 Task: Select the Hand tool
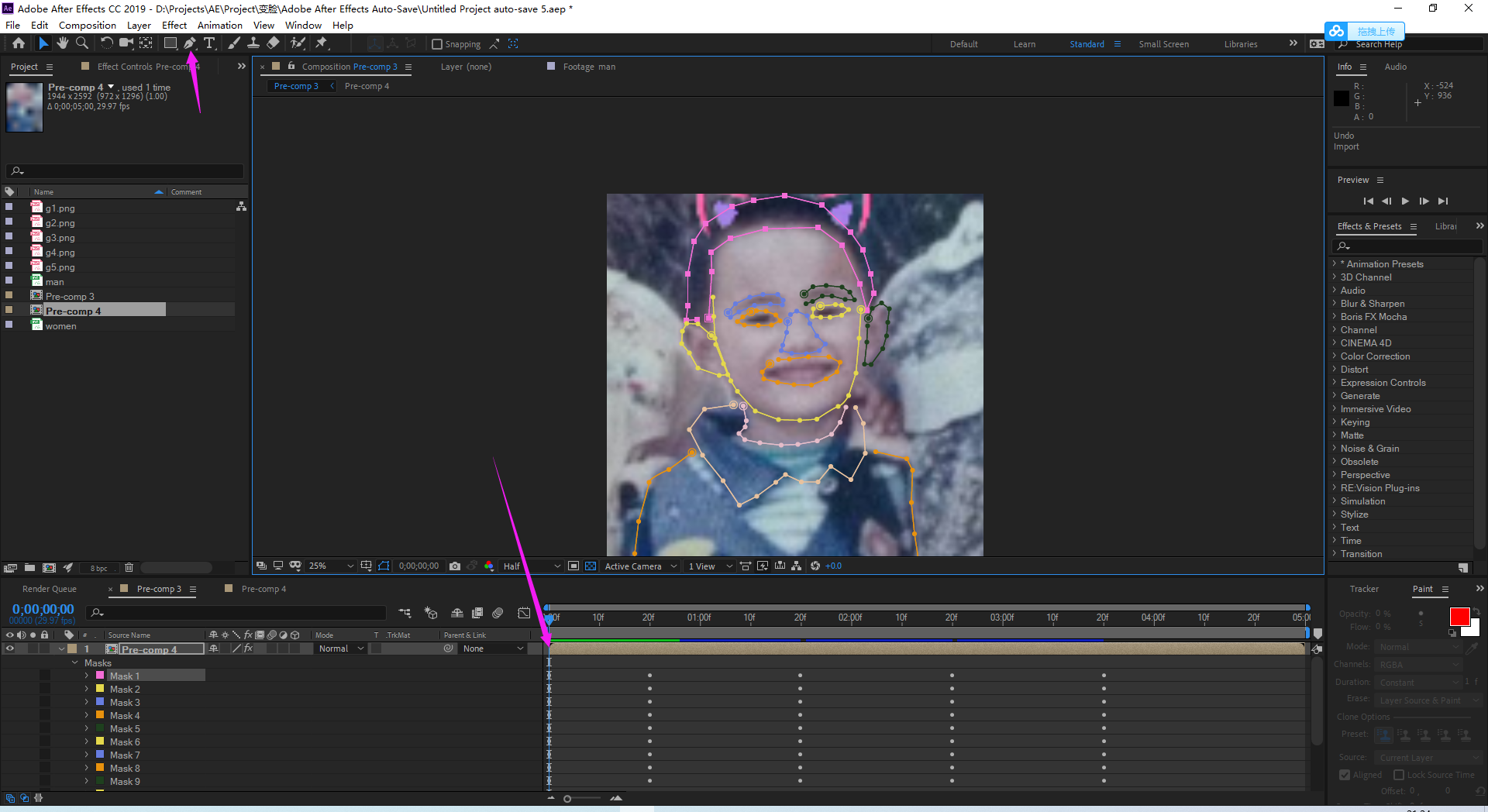pyautogui.click(x=63, y=43)
